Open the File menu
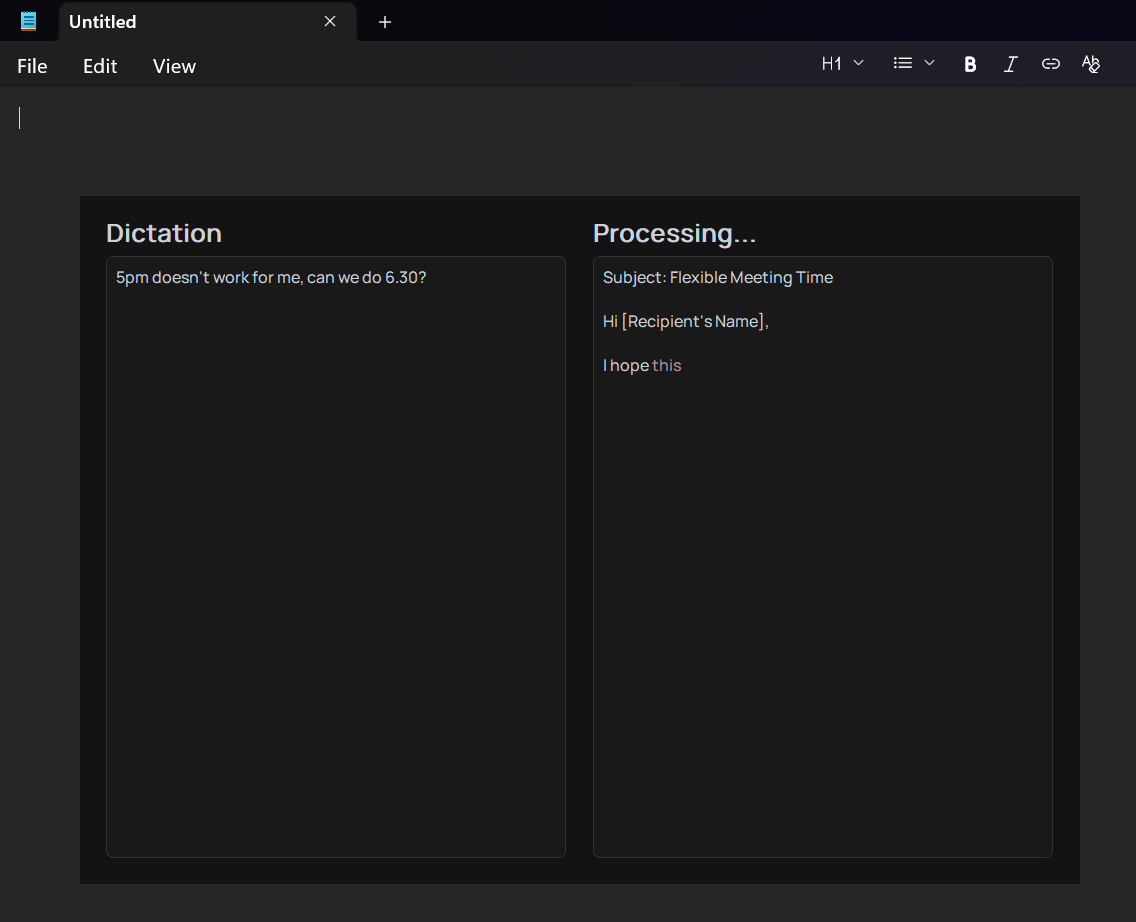This screenshot has width=1136, height=922. point(31,66)
